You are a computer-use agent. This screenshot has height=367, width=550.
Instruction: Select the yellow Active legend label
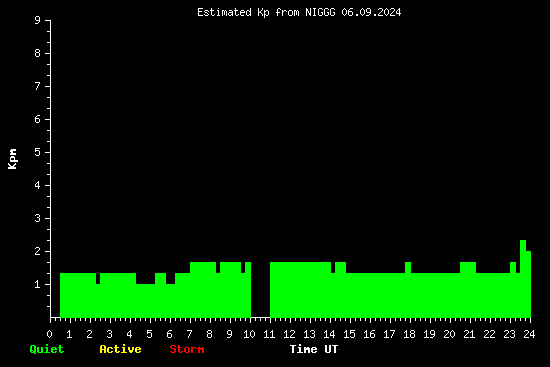point(120,349)
